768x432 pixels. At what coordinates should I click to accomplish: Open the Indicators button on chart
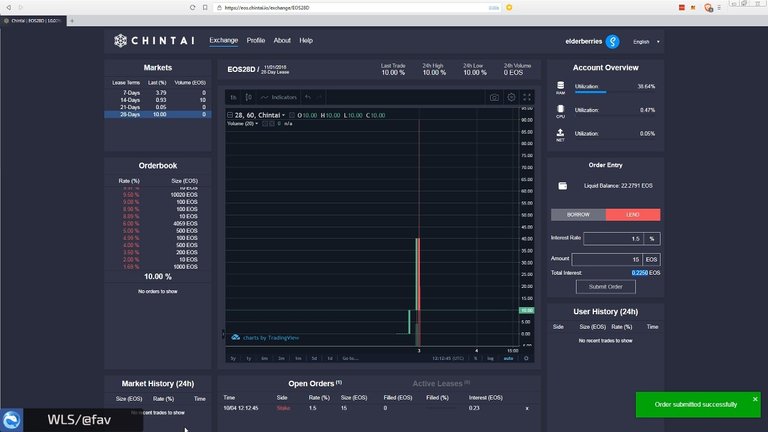pos(279,97)
